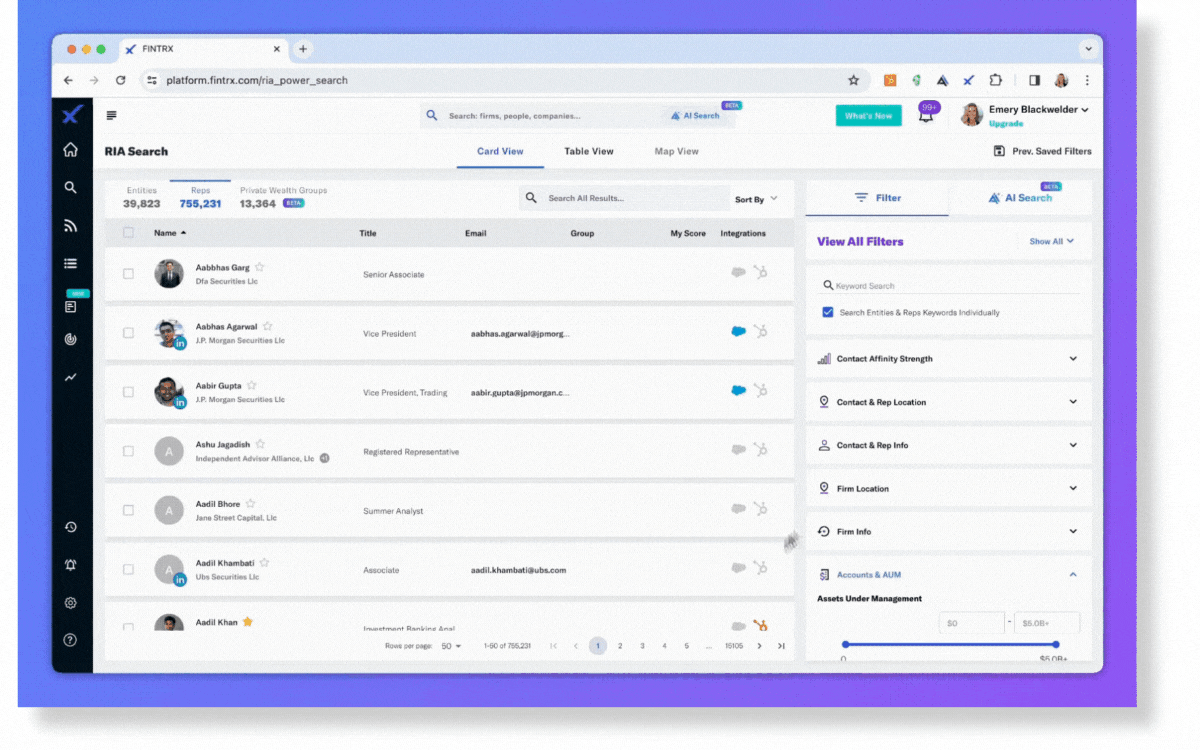Click the Search All Results field
Screen dimensions: 1200x750
point(624,198)
